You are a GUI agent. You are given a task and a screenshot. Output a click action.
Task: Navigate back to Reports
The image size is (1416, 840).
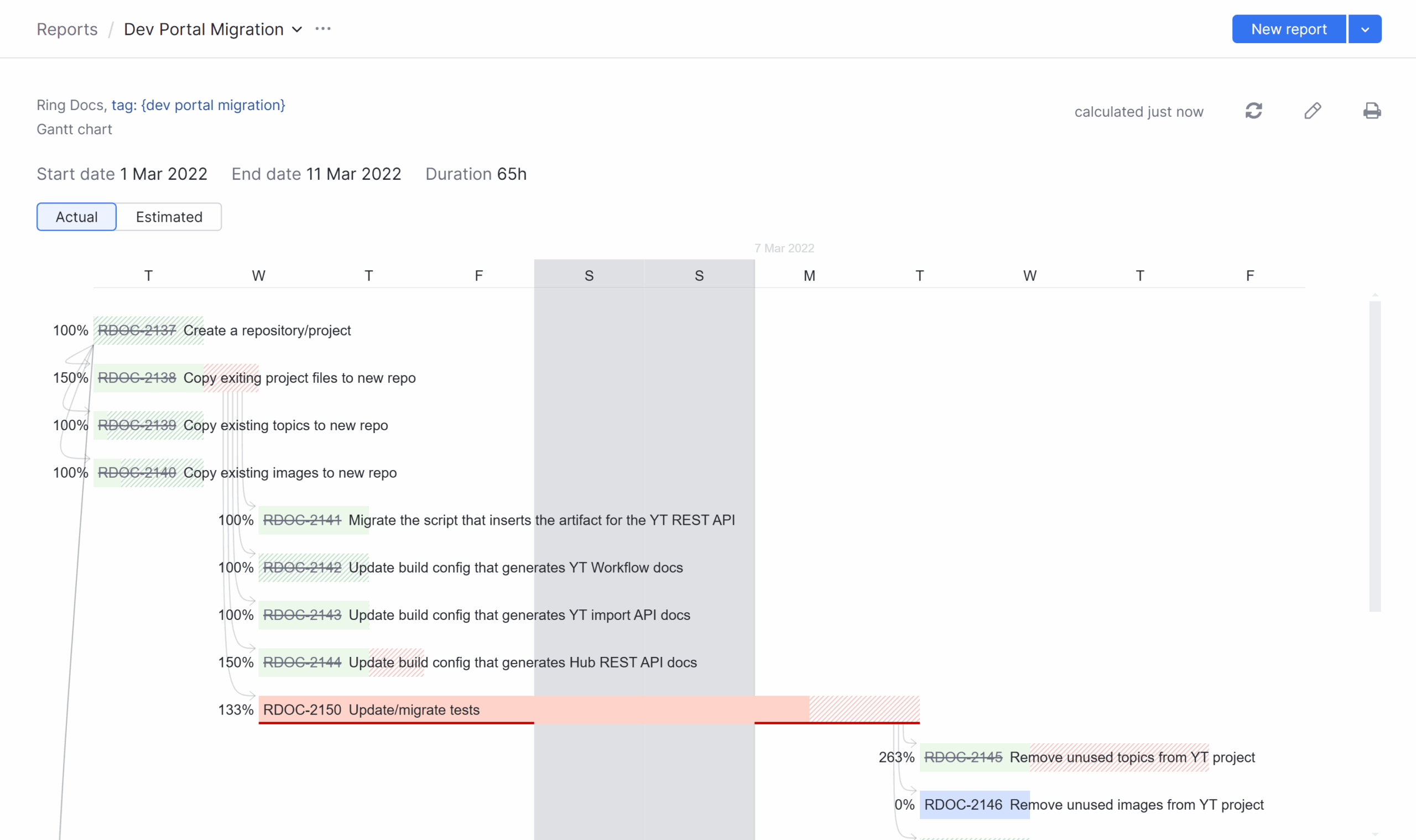[x=66, y=29]
